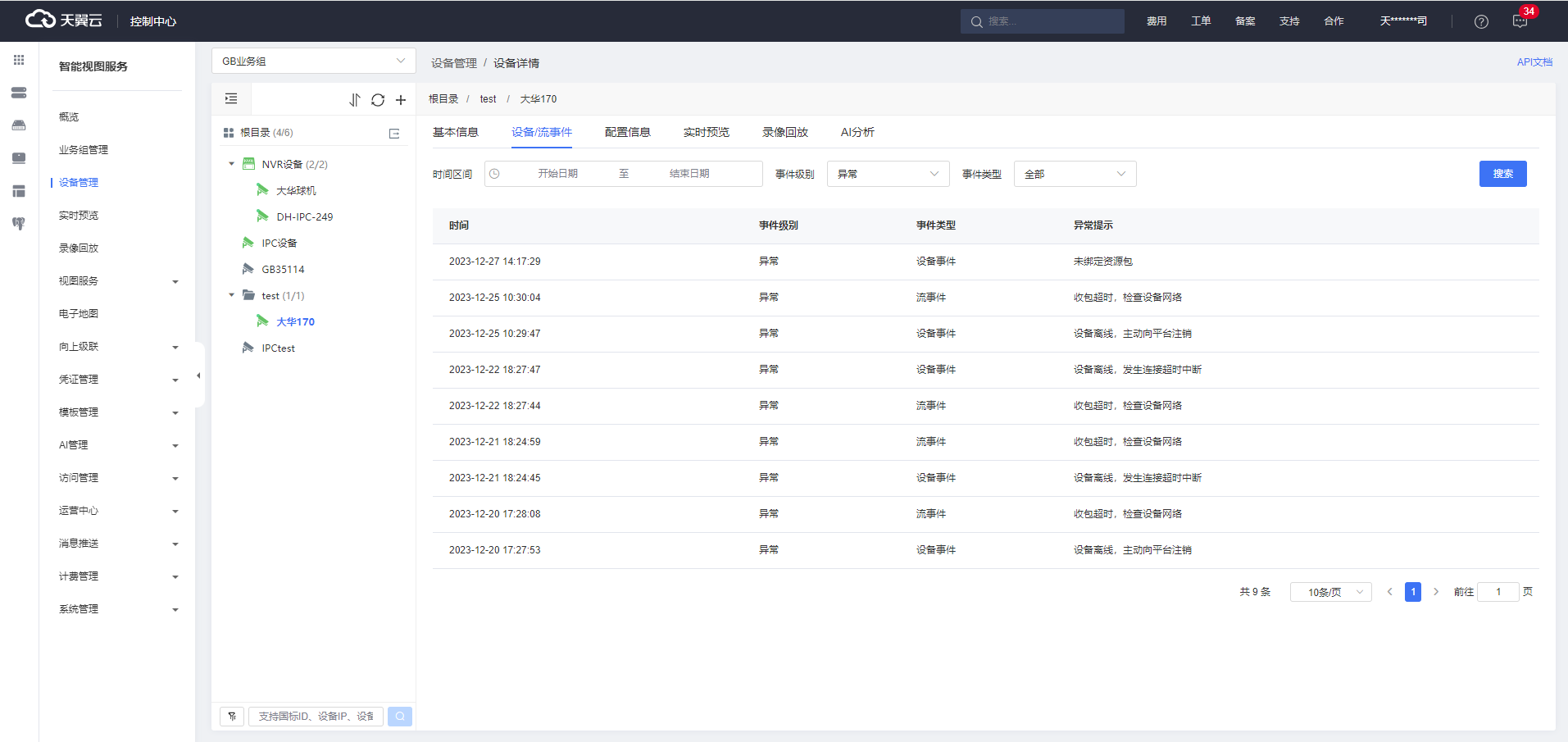The image size is (1568, 742).
Task: Click the 开始日期 field
Action: (558, 174)
